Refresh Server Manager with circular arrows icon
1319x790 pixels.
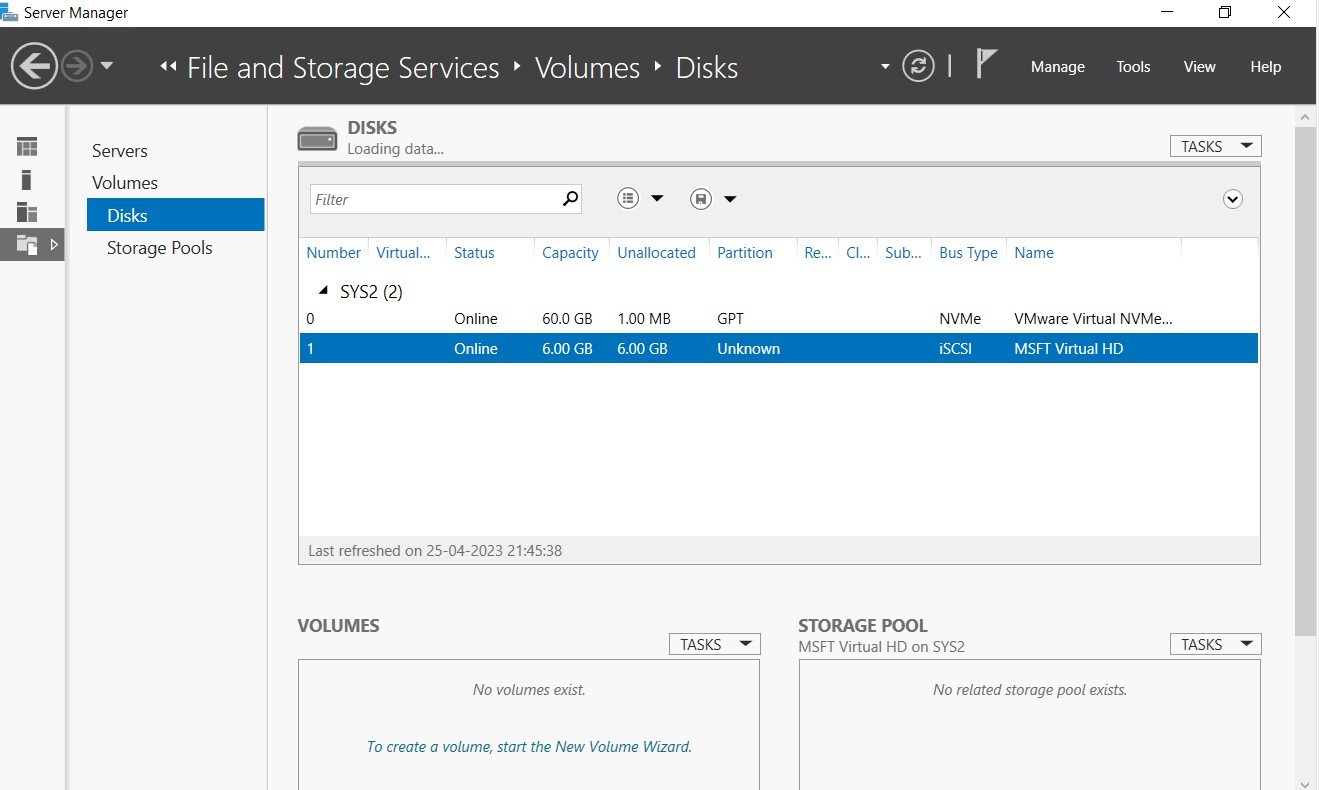click(x=917, y=67)
